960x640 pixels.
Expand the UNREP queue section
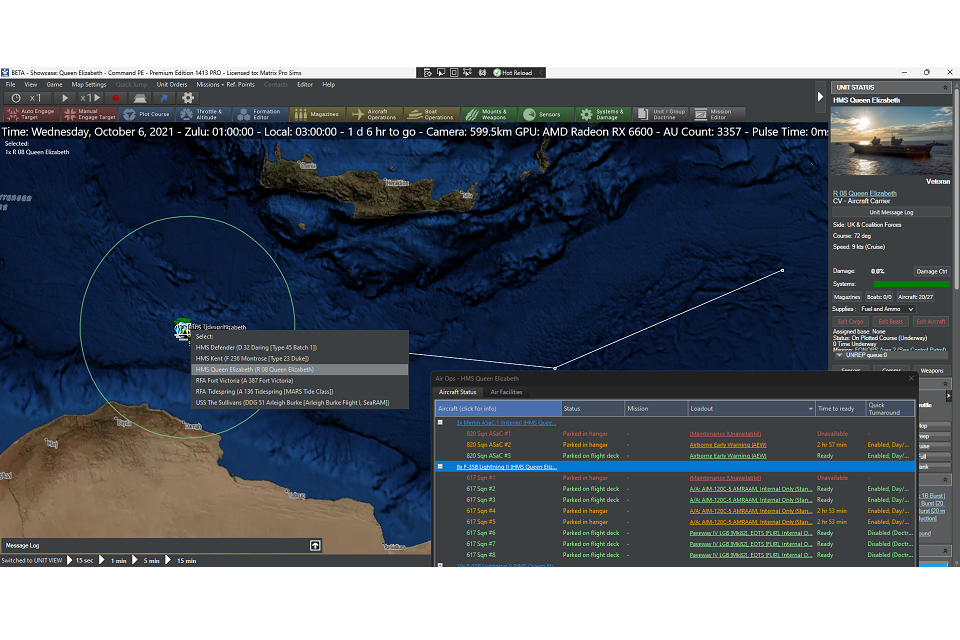[840, 356]
